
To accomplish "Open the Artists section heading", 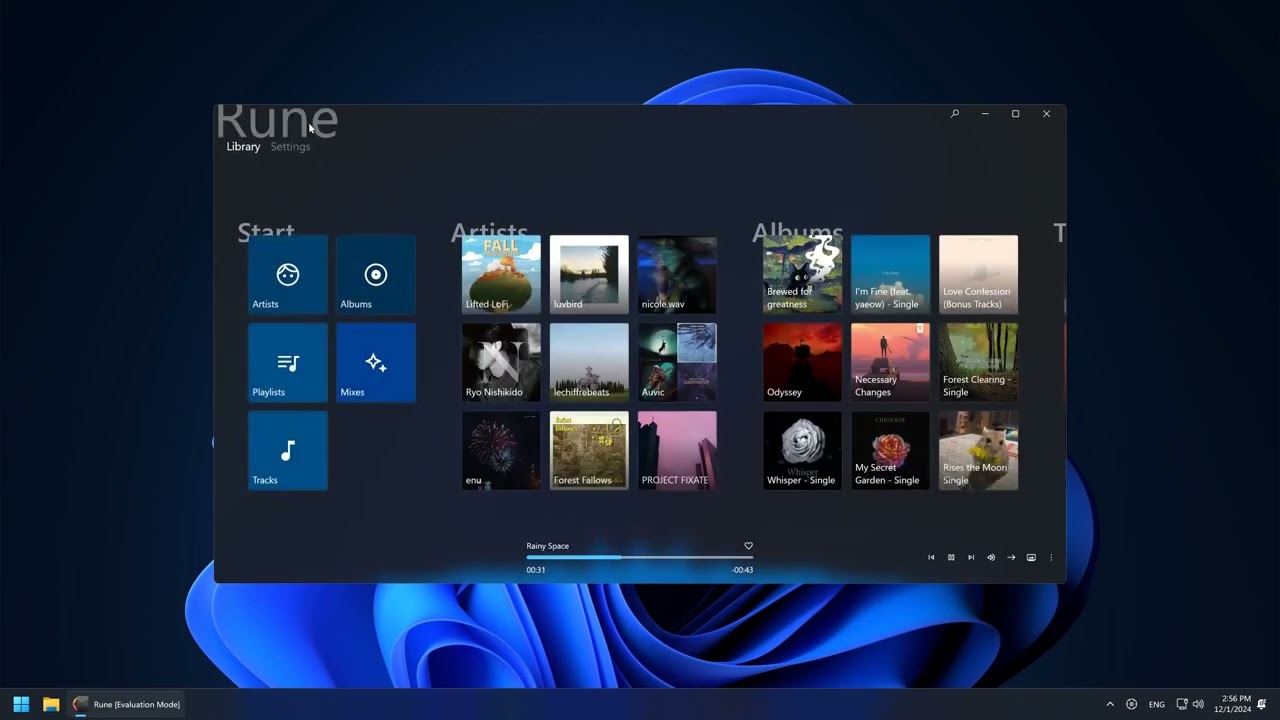I will [x=489, y=232].
